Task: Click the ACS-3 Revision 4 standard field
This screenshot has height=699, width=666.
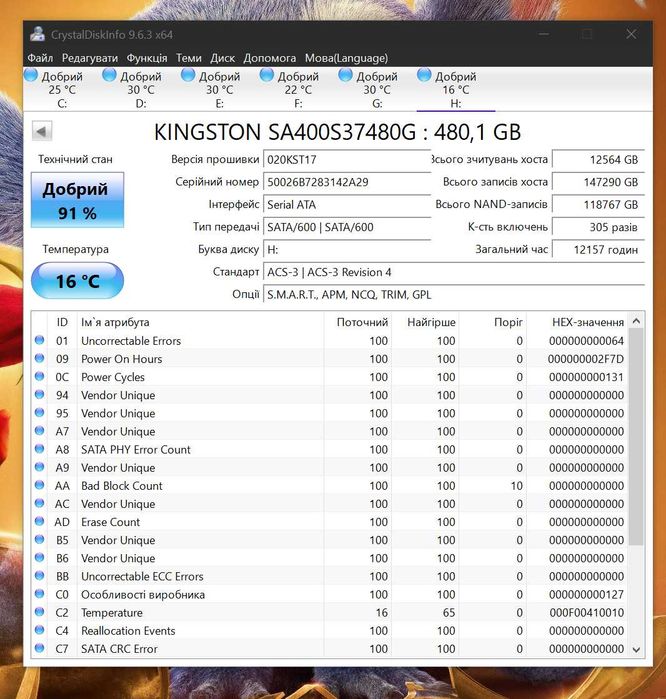Action: [454, 272]
